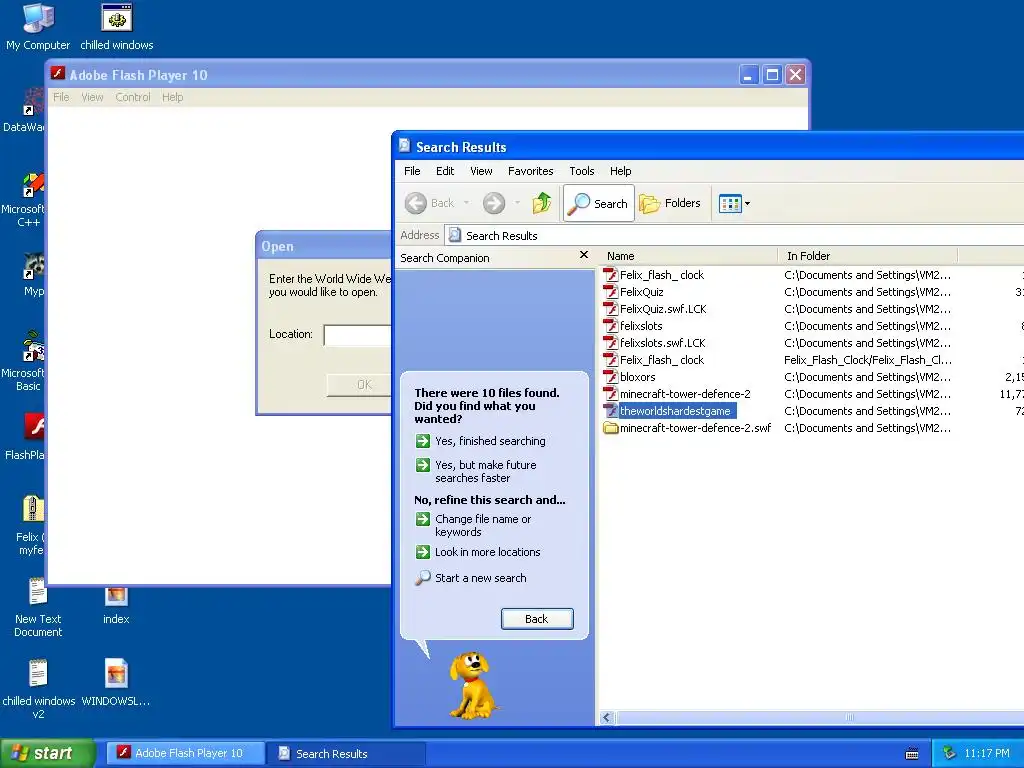Open the Windows Start menu
The image size is (1024, 768).
(x=47, y=753)
